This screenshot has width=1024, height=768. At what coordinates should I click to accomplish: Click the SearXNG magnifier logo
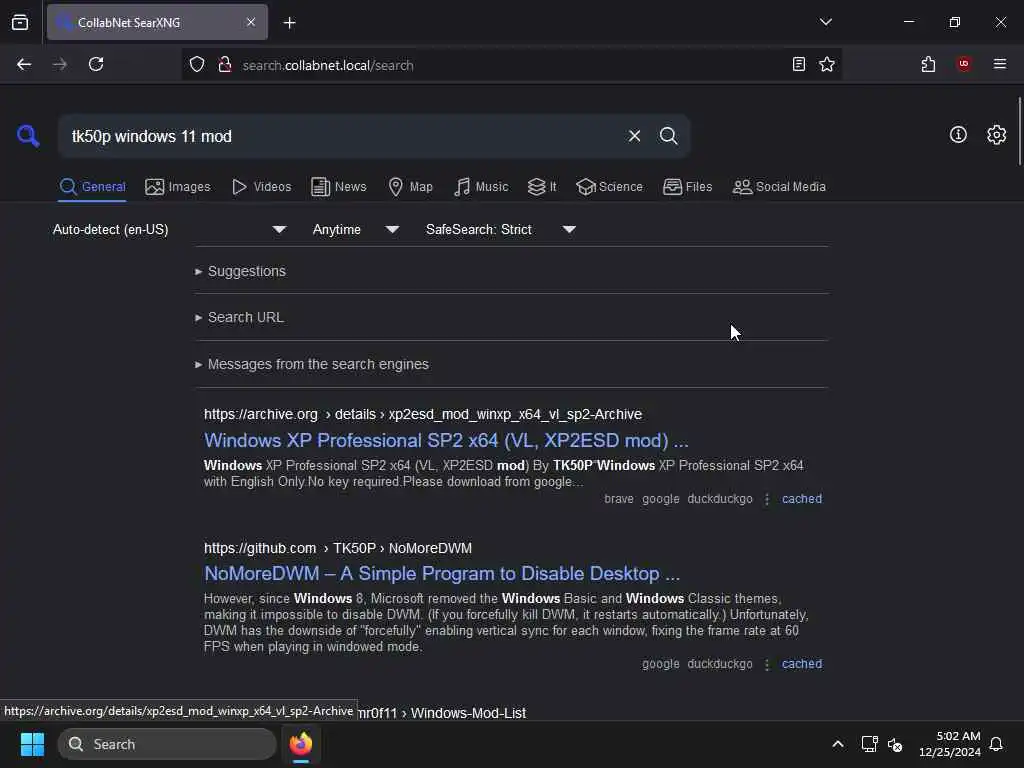(27, 136)
